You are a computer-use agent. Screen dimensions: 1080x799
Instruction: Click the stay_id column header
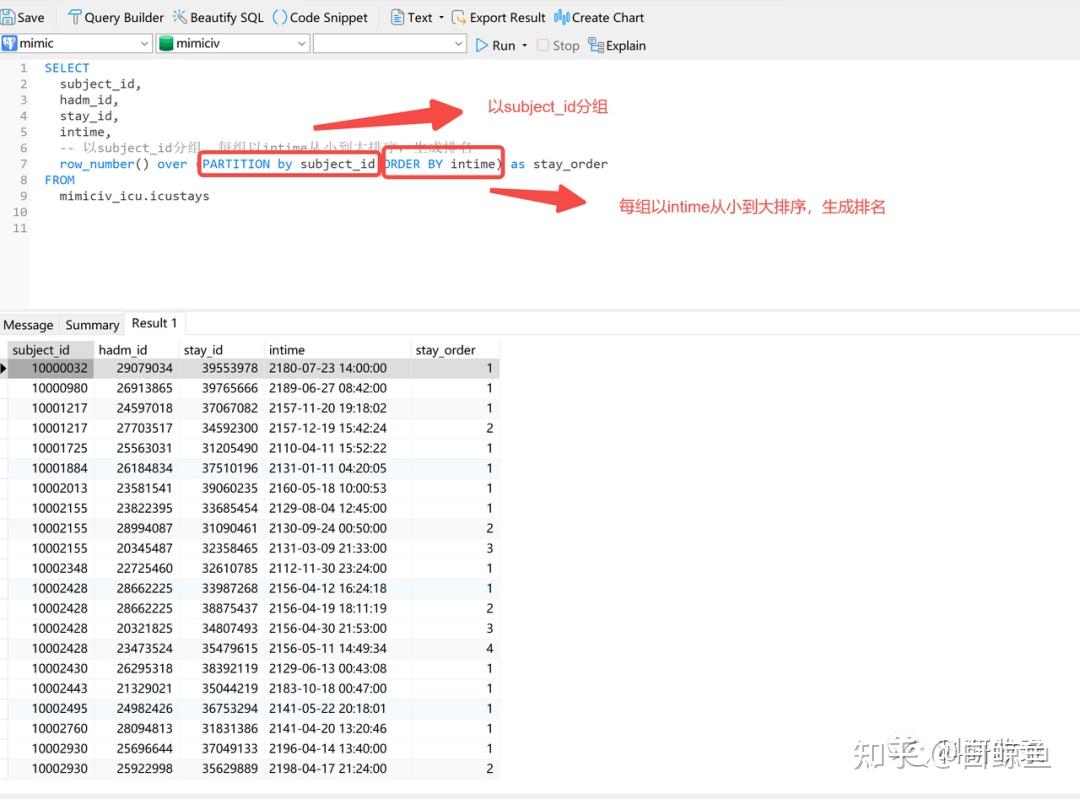tap(221, 350)
